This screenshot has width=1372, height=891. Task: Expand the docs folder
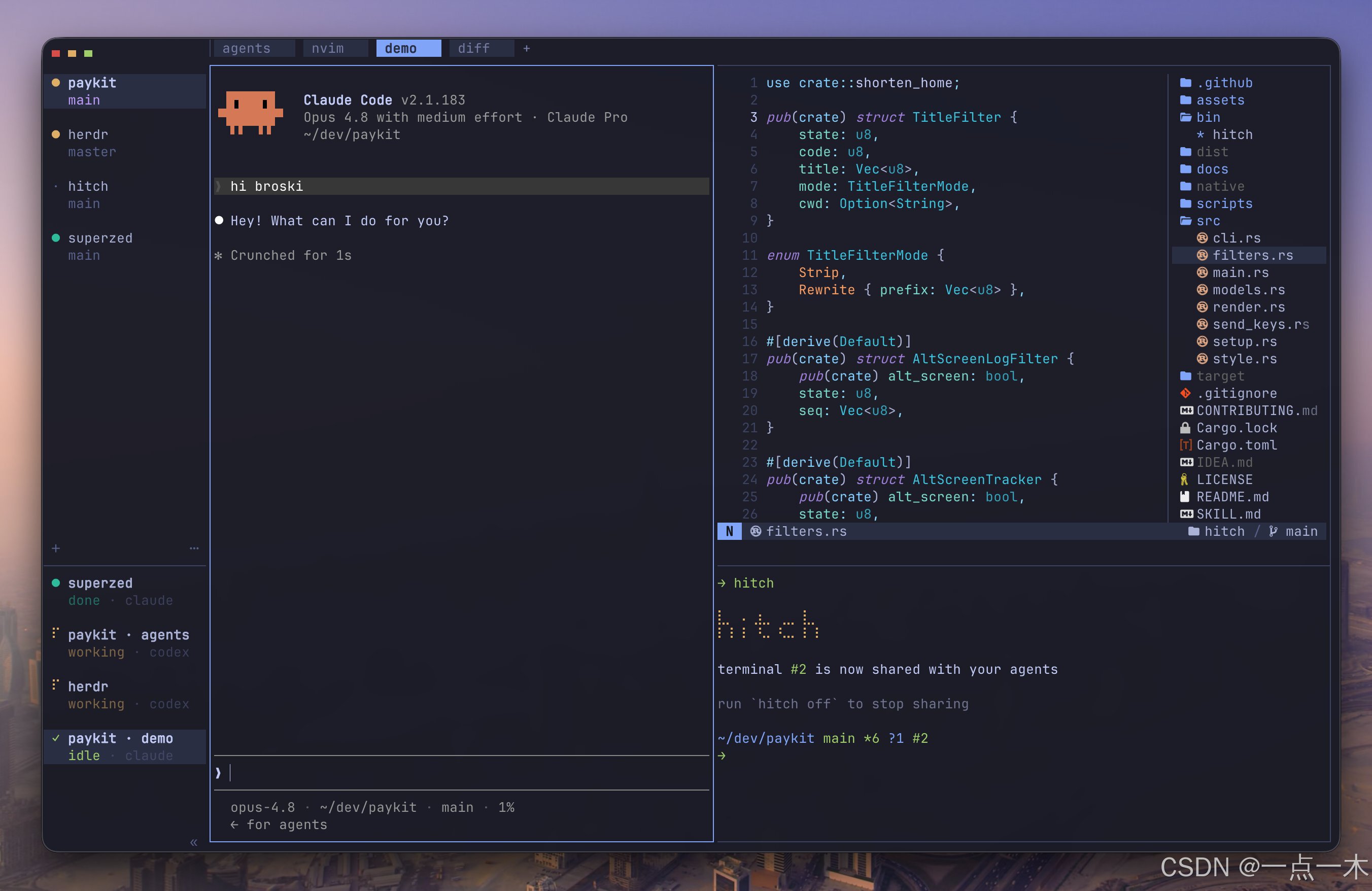pos(1204,169)
